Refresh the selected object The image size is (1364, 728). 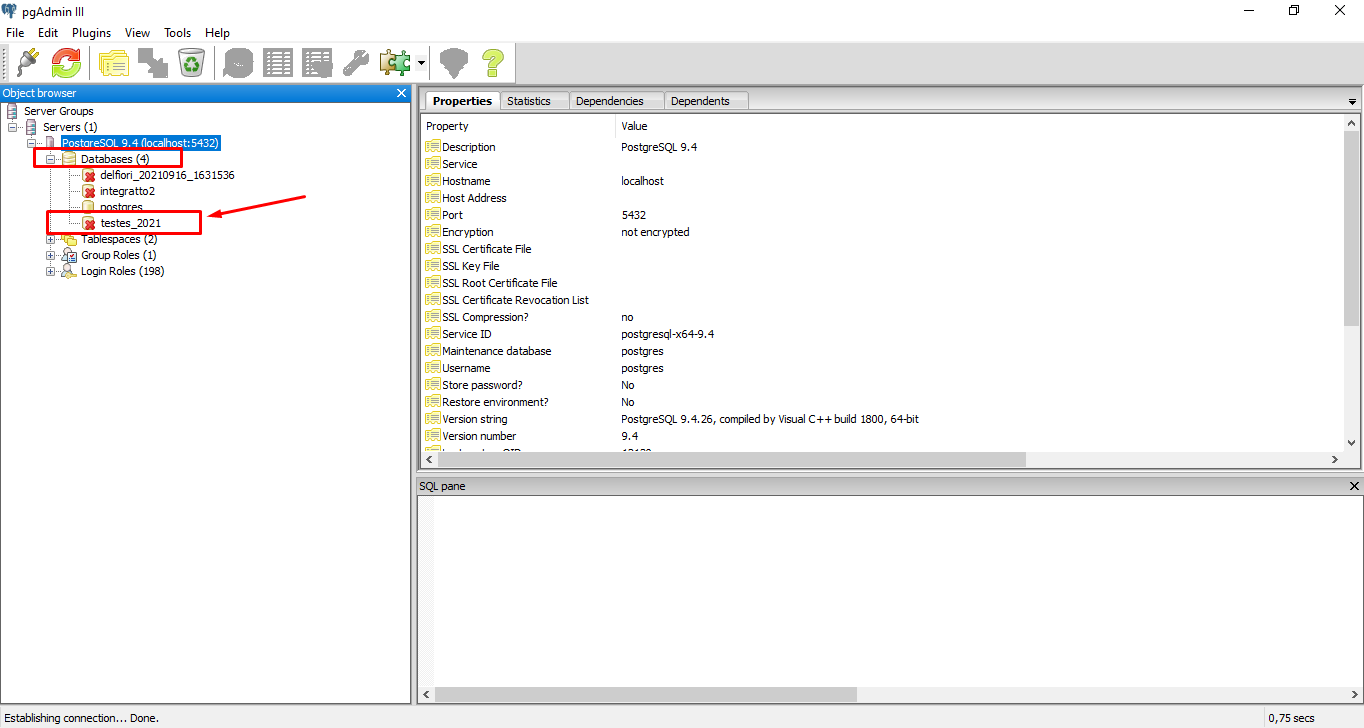pyautogui.click(x=66, y=63)
